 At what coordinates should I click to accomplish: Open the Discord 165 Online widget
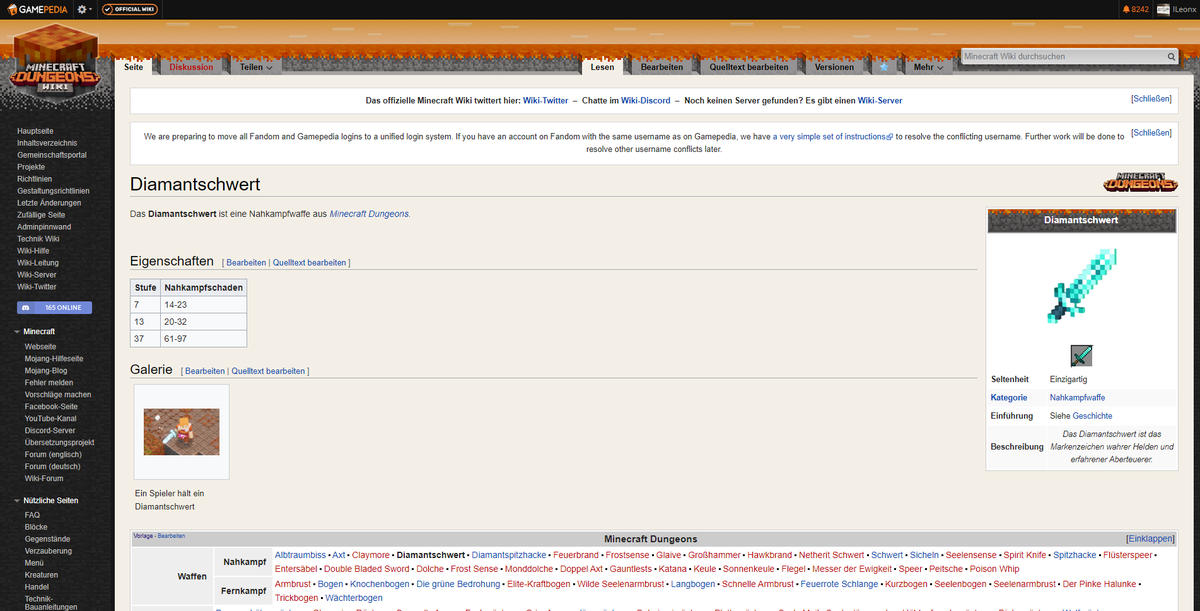click(54, 307)
